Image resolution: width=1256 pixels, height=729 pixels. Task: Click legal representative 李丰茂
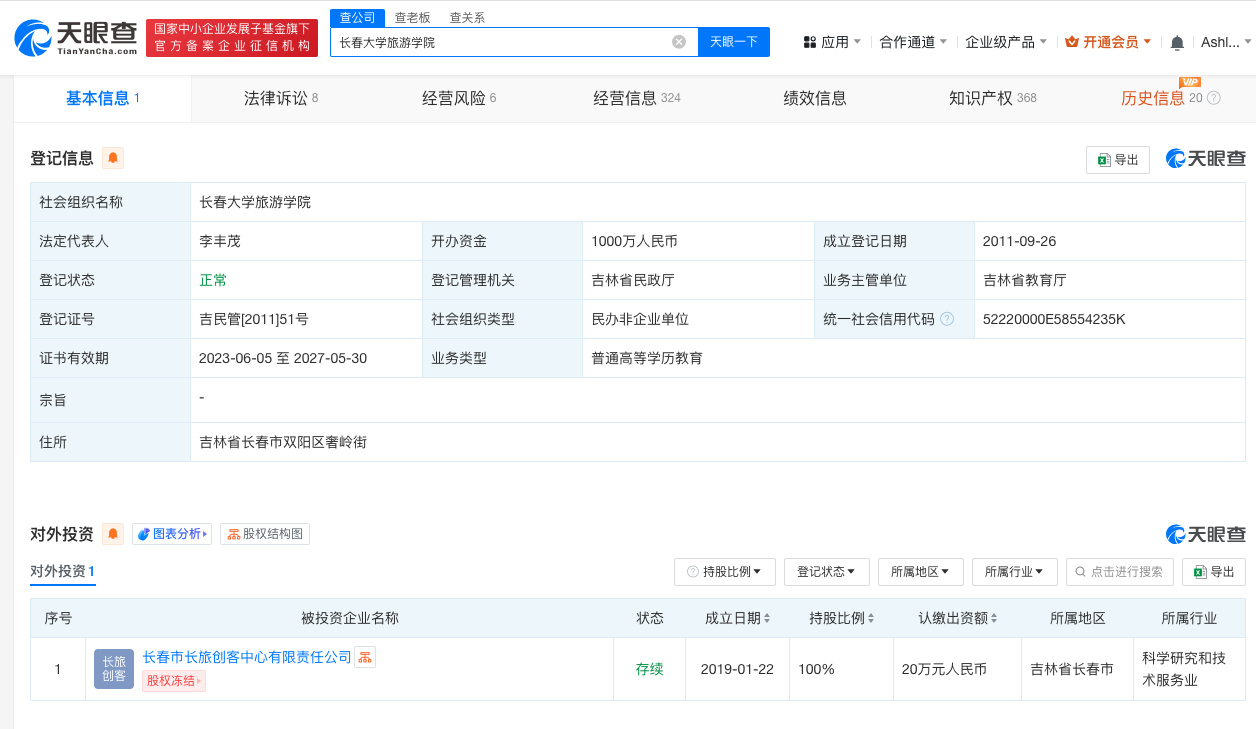[x=220, y=241]
